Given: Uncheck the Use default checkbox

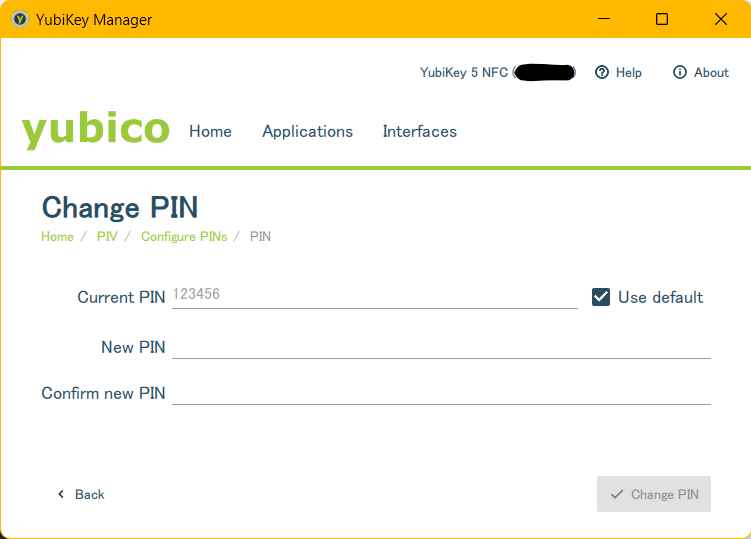Looking at the screenshot, I should 601,297.
